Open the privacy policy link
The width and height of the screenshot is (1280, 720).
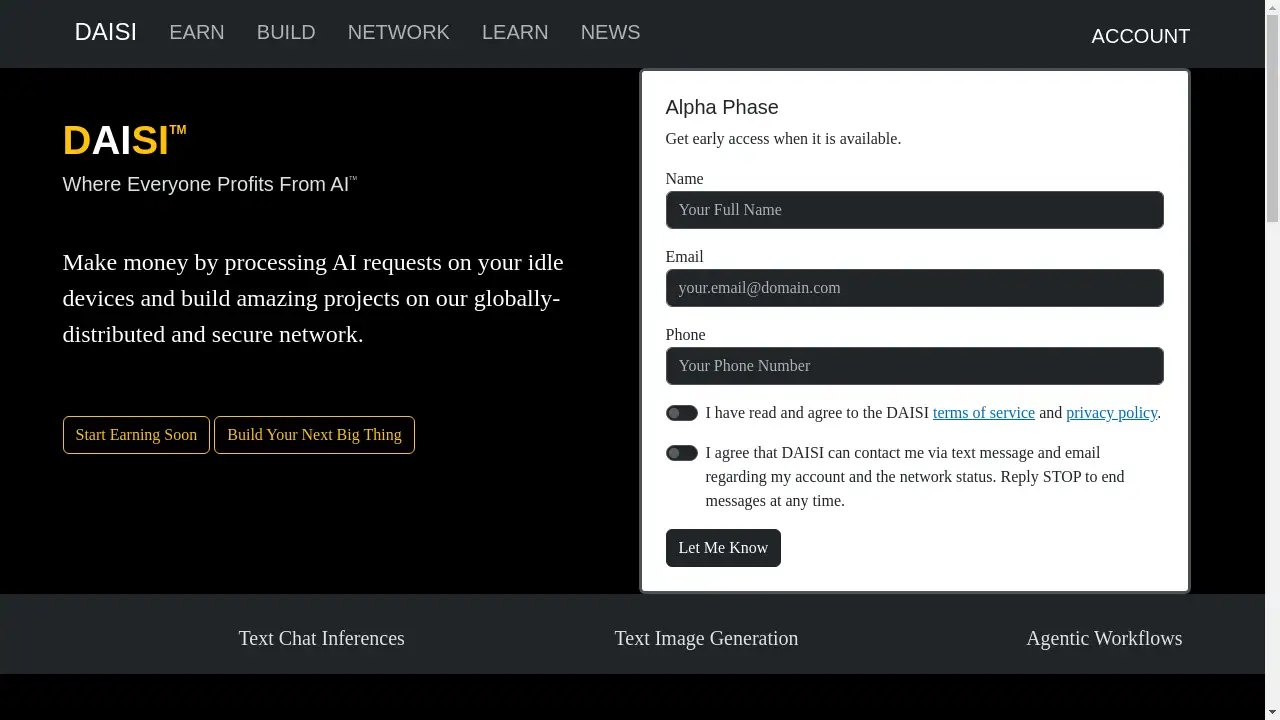[1111, 413]
